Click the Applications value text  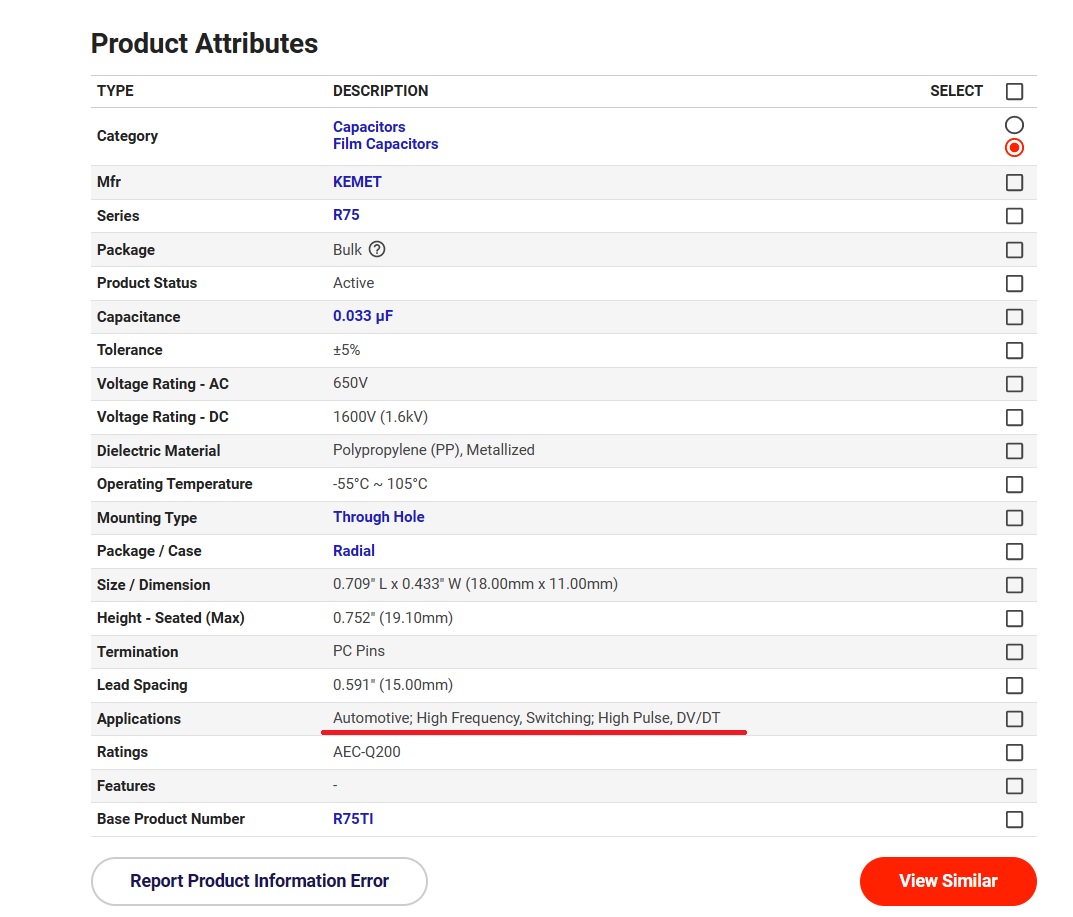coord(526,718)
